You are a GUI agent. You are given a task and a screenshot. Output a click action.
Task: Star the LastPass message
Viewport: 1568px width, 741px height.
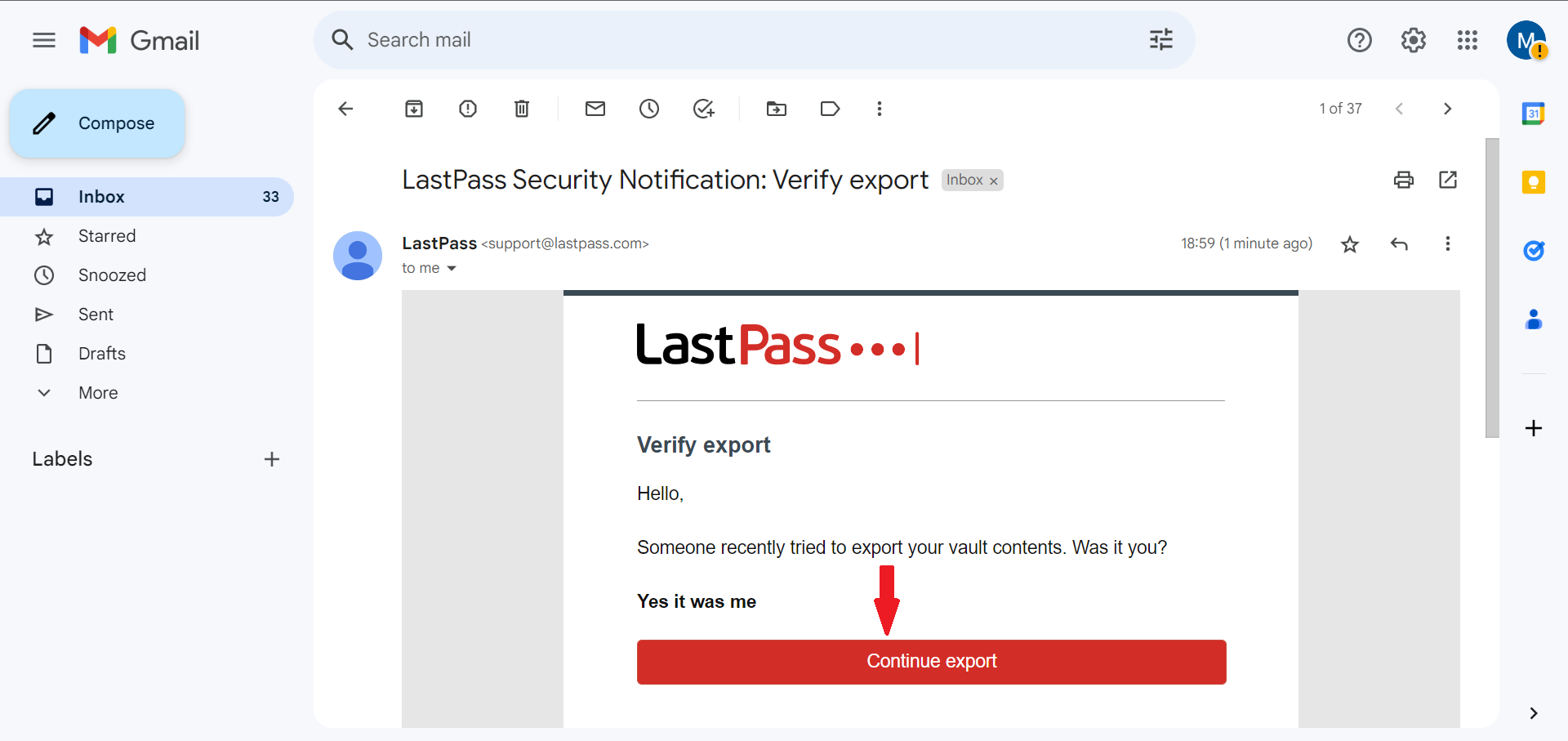tap(1350, 244)
